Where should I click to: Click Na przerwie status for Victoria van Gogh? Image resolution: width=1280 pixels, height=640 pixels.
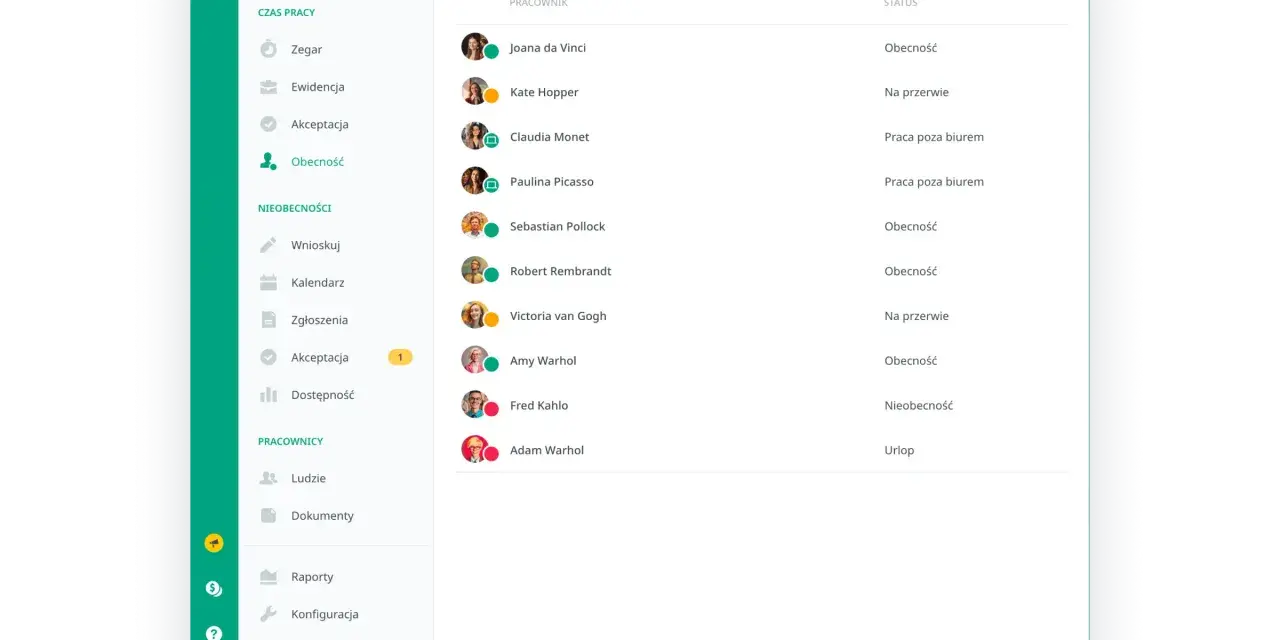pos(917,316)
